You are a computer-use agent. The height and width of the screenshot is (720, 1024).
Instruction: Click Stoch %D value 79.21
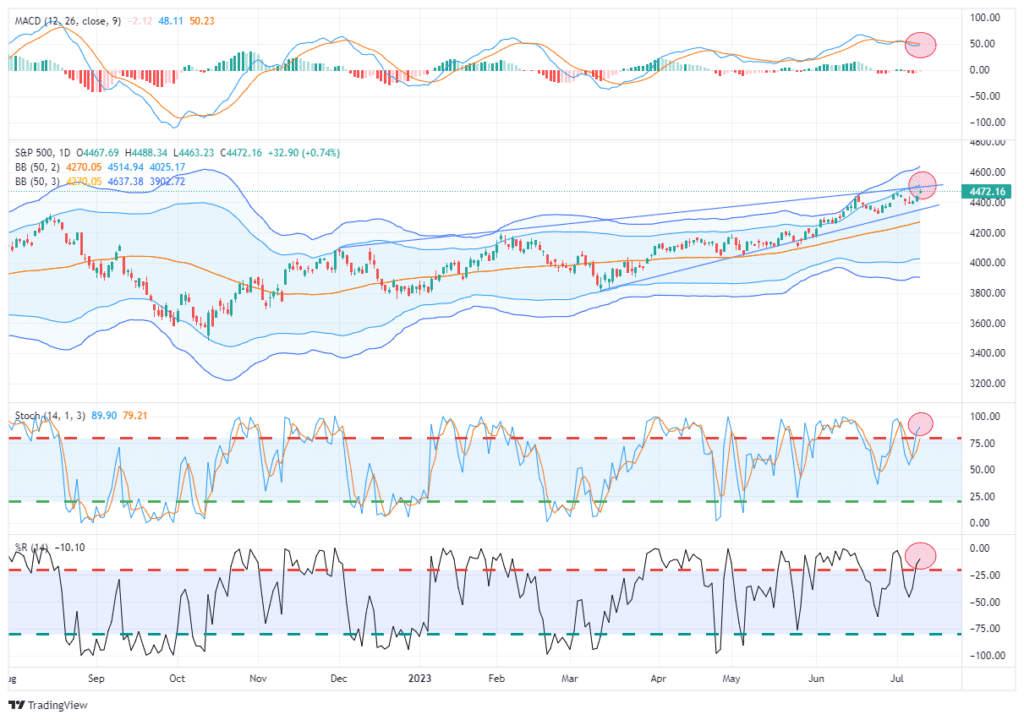tap(135, 416)
